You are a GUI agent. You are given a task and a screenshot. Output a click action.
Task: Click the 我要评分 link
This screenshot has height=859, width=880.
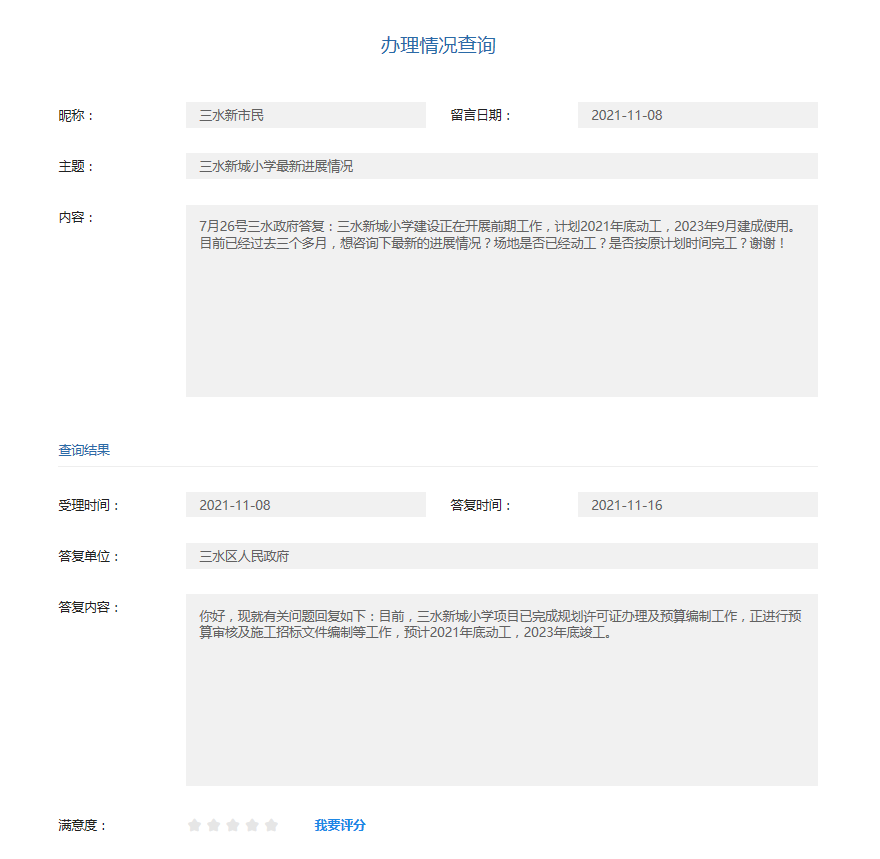(340, 825)
